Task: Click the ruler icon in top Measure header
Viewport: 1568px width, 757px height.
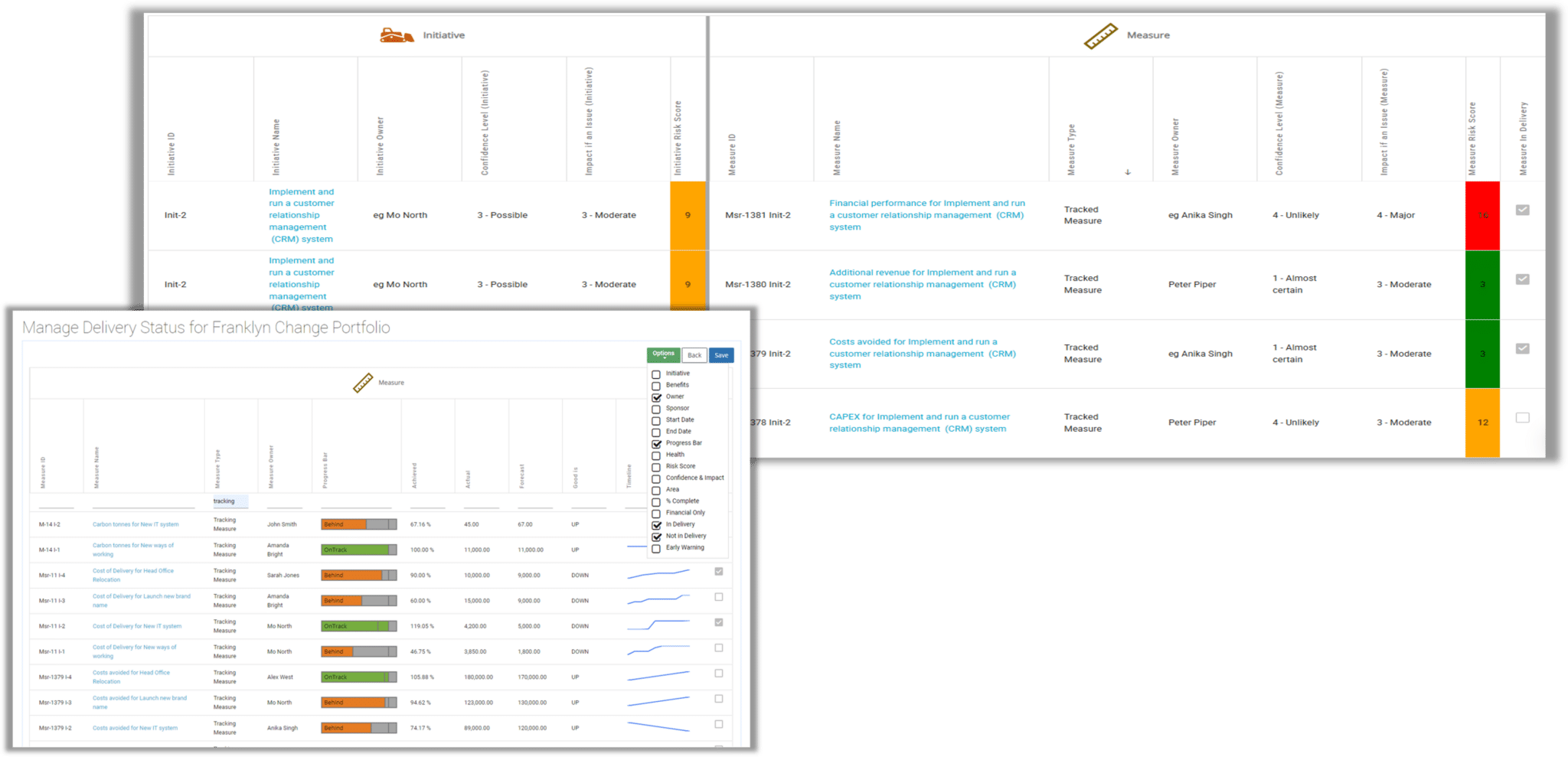Action: point(1100,36)
